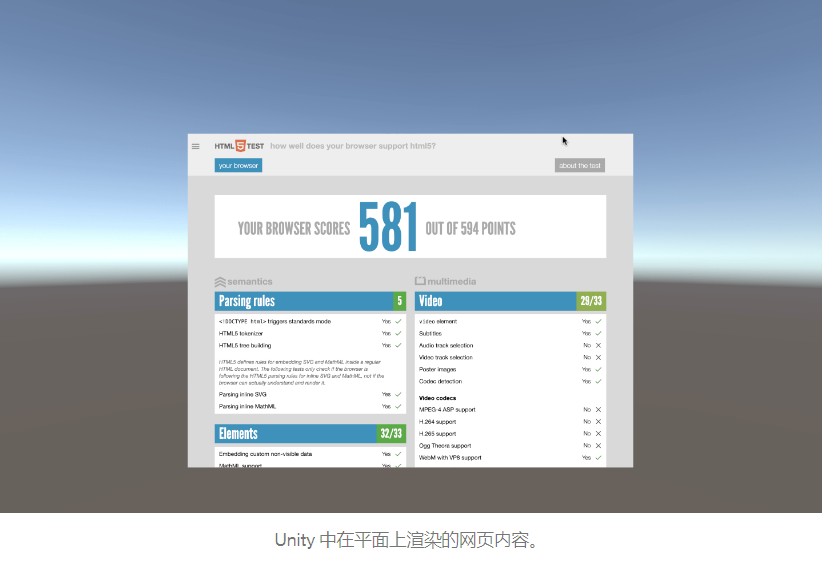
Task: Click the 'Ogg Theora support' row
Action: point(510,446)
